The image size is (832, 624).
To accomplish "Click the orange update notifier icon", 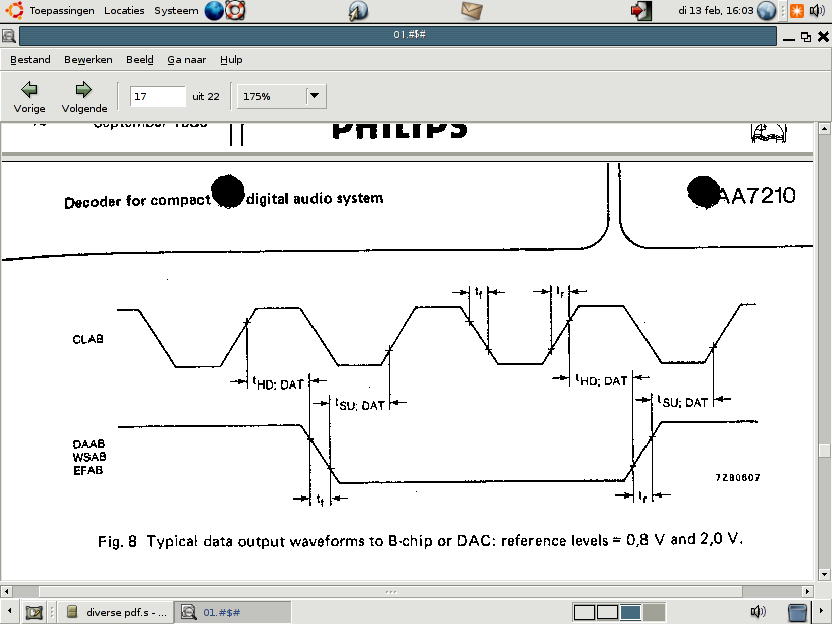I will pyautogui.click(x=797, y=11).
